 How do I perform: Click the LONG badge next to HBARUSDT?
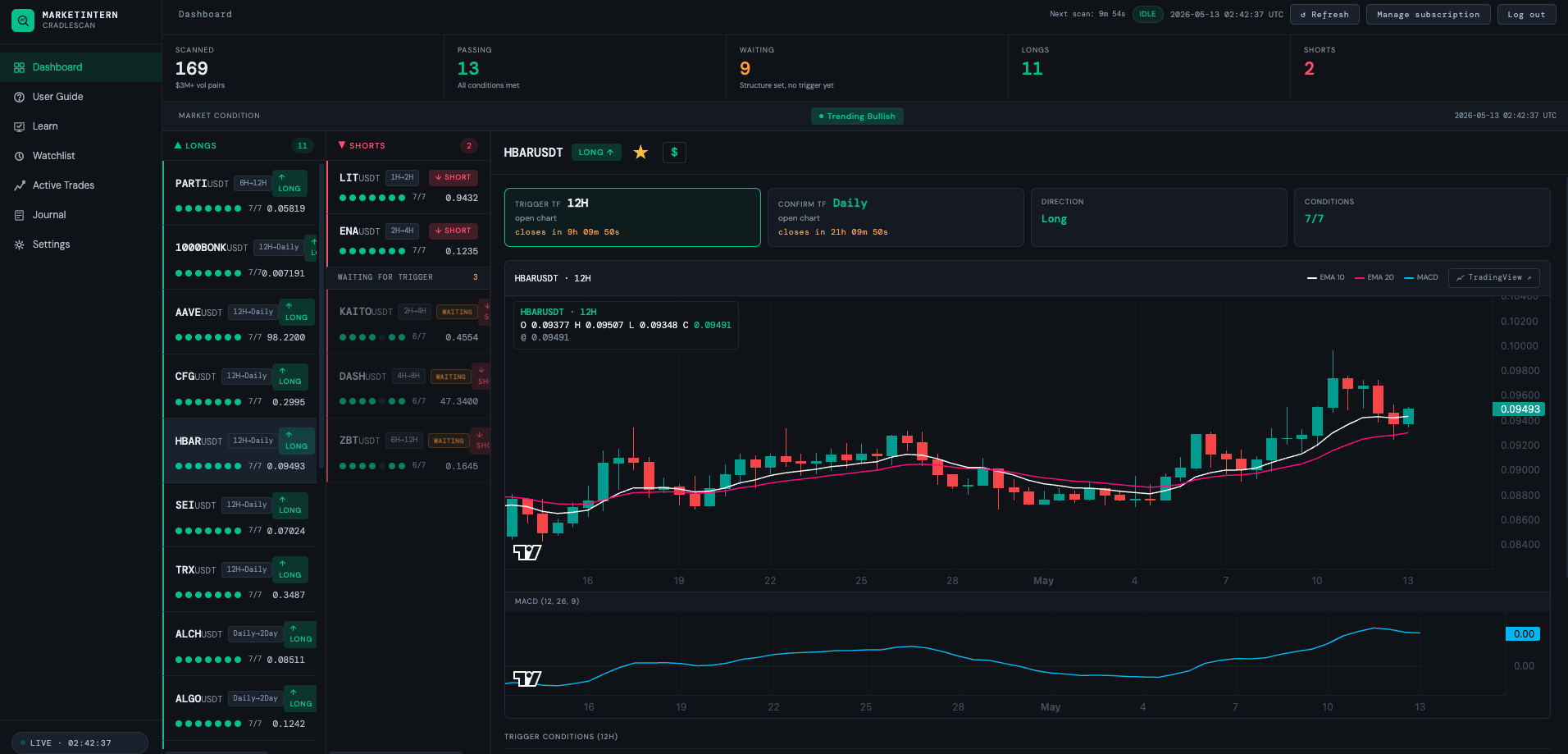596,152
